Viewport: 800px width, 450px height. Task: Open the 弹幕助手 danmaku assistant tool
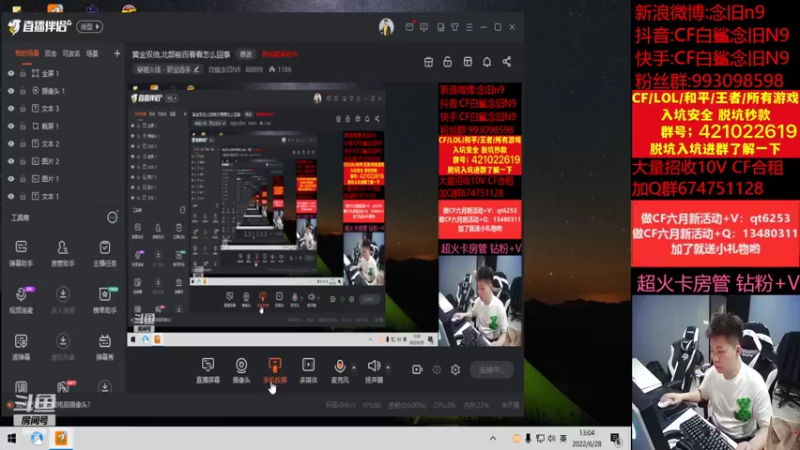tap(21, 254)
